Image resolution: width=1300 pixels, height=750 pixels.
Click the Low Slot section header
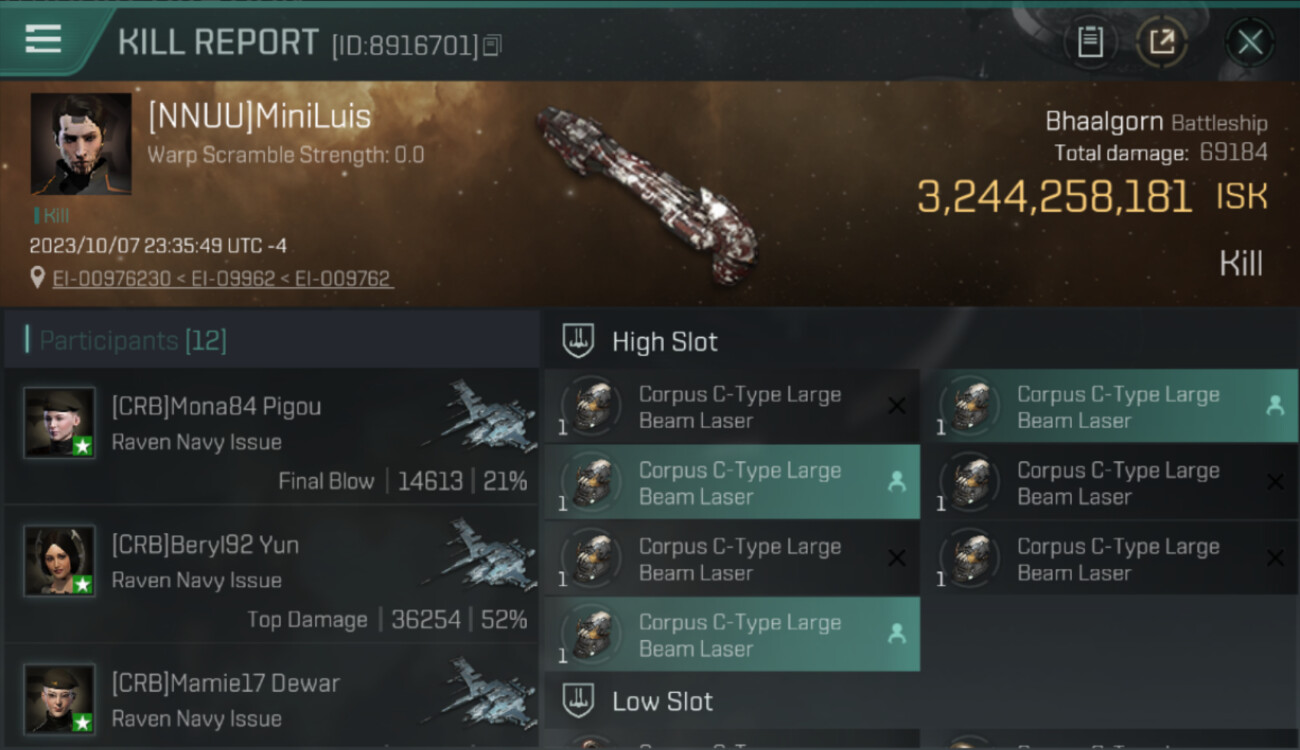coord(920,701)
